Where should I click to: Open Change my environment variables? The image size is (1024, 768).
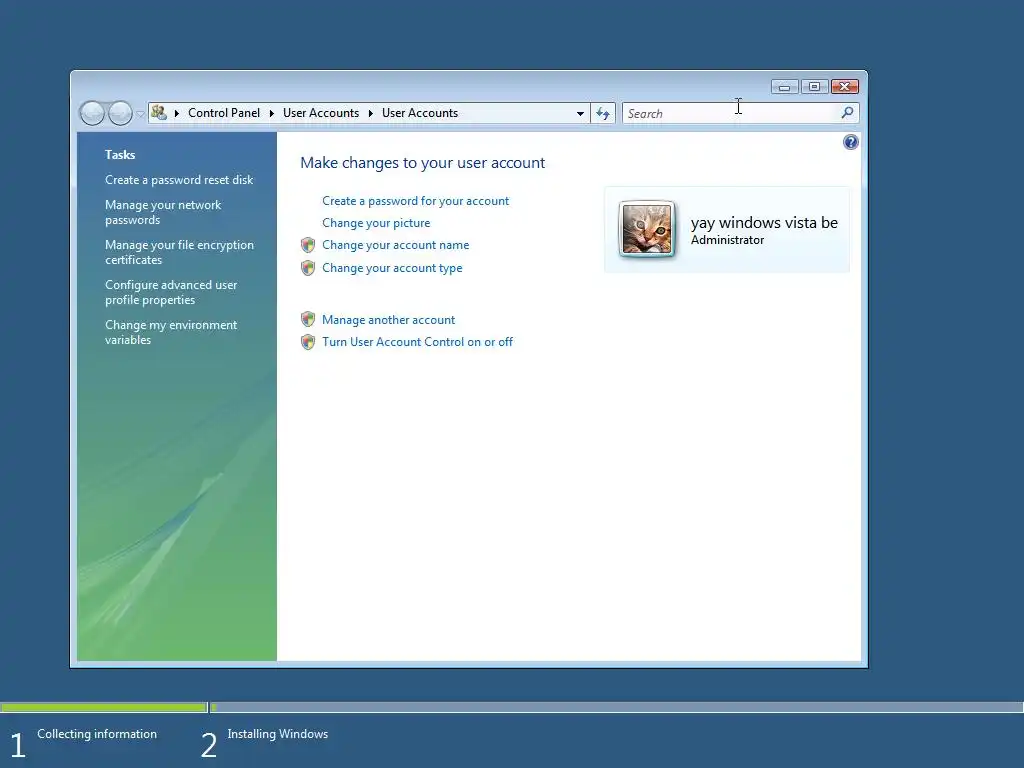click(x=171, y=332)
